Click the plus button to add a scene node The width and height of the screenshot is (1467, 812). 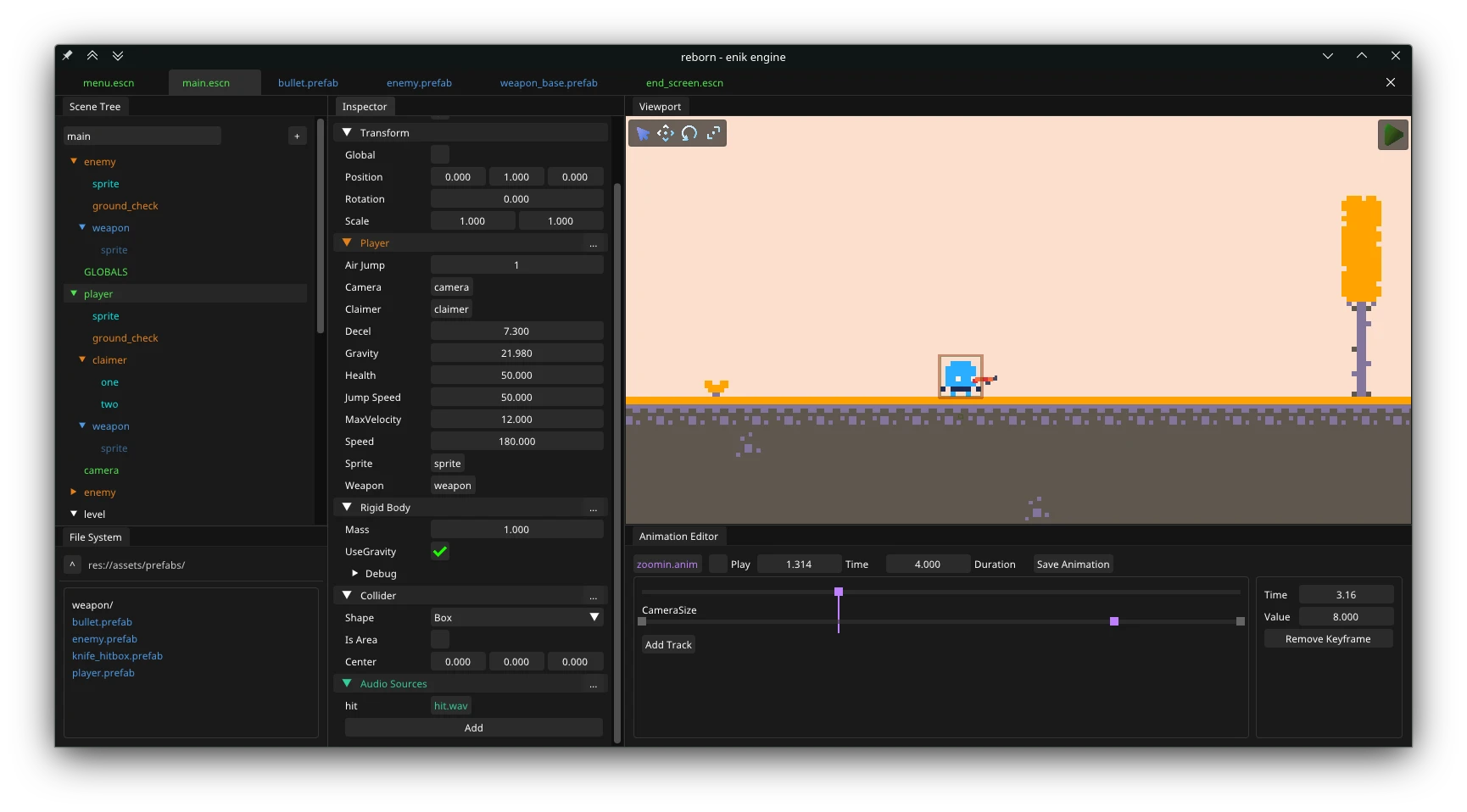point(297,136)
